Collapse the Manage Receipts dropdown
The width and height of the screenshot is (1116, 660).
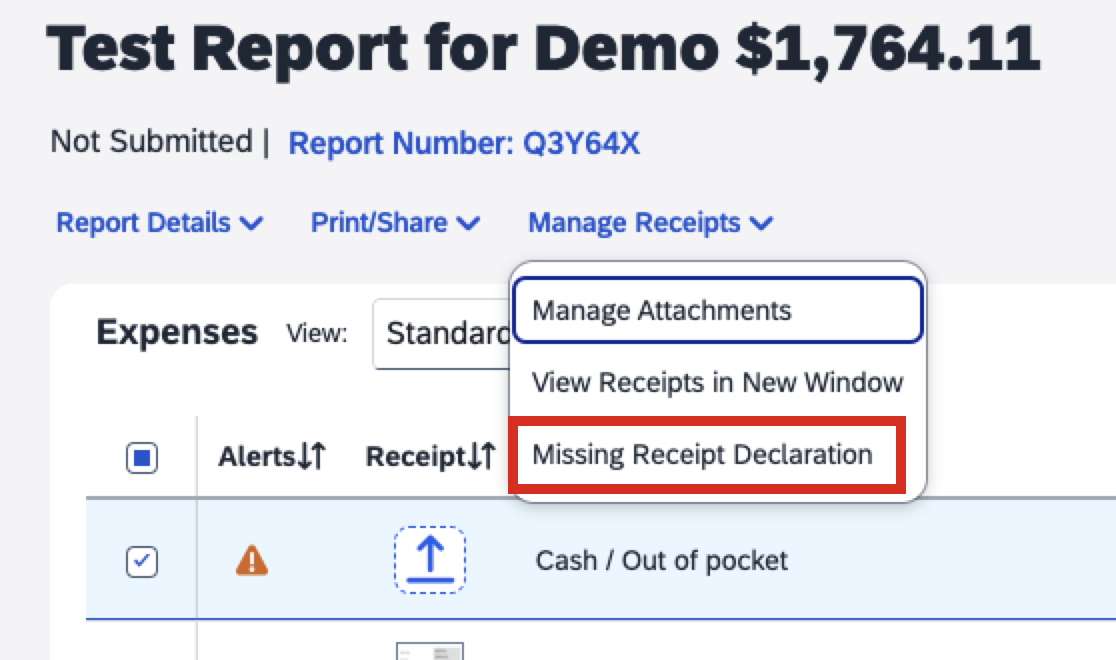650,223
